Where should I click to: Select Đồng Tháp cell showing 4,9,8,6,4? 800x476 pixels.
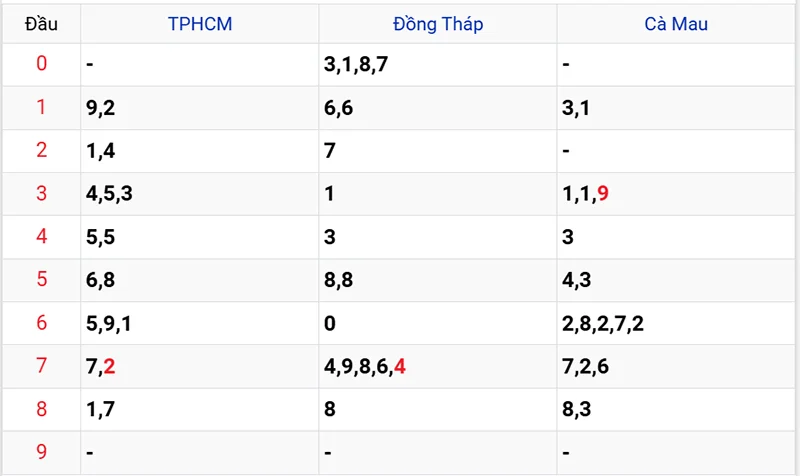pos(365,366)
